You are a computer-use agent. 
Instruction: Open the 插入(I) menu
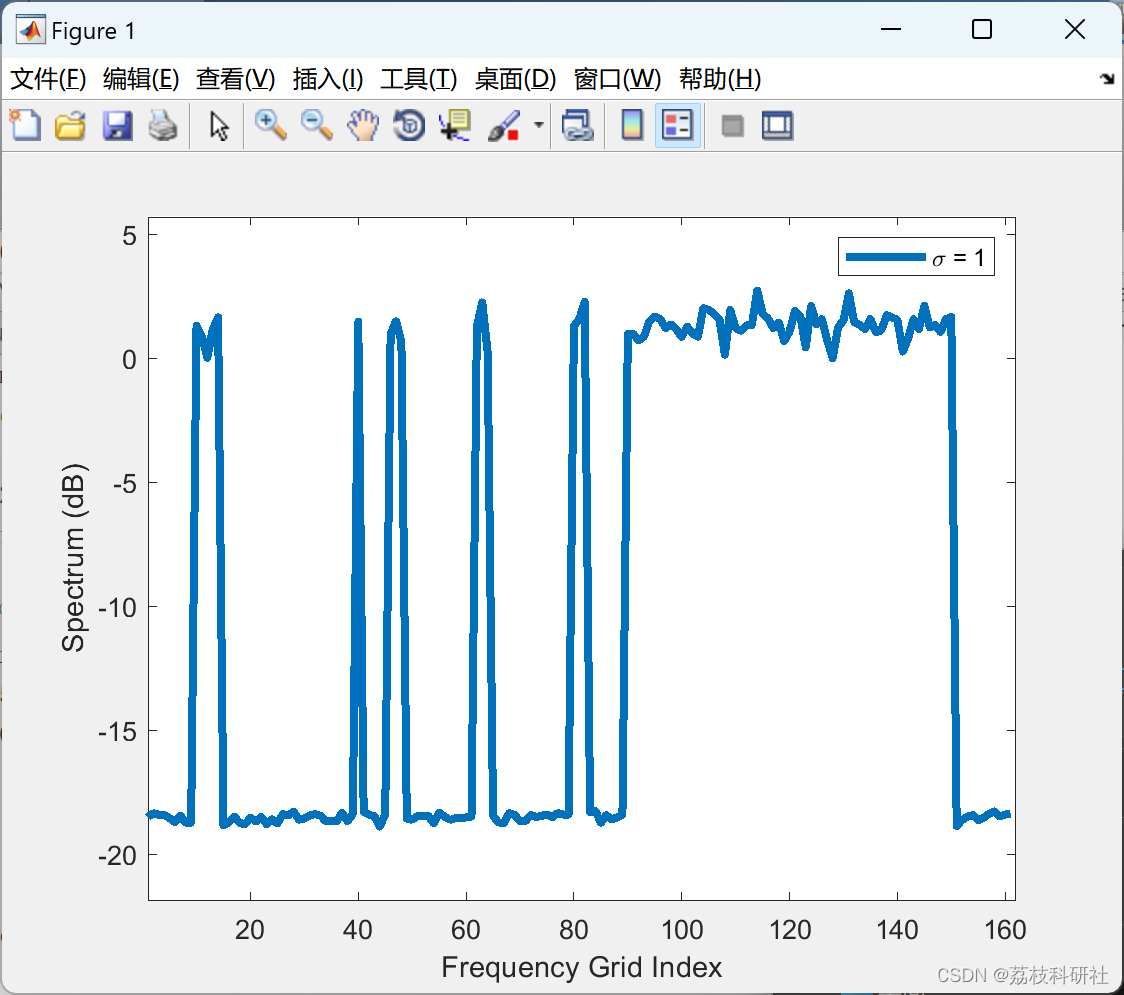328,79
